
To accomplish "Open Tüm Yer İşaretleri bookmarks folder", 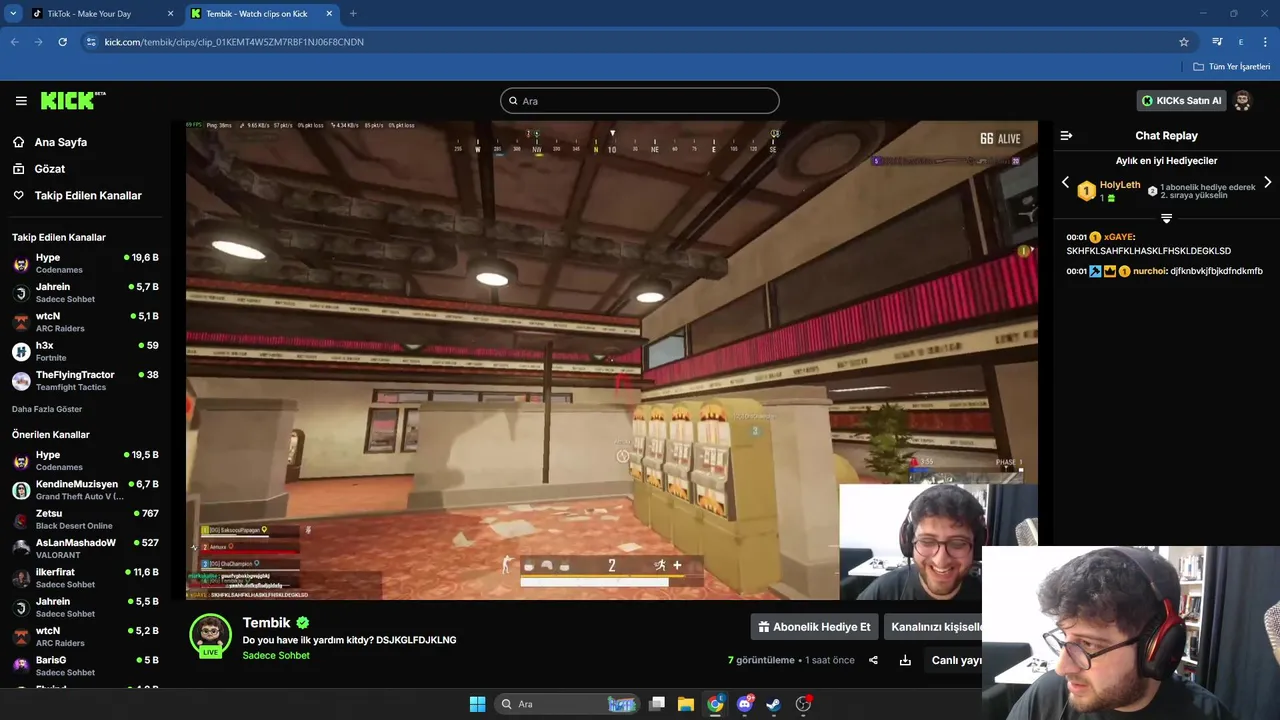I will pyautogui.click(x=1231, y=67).
